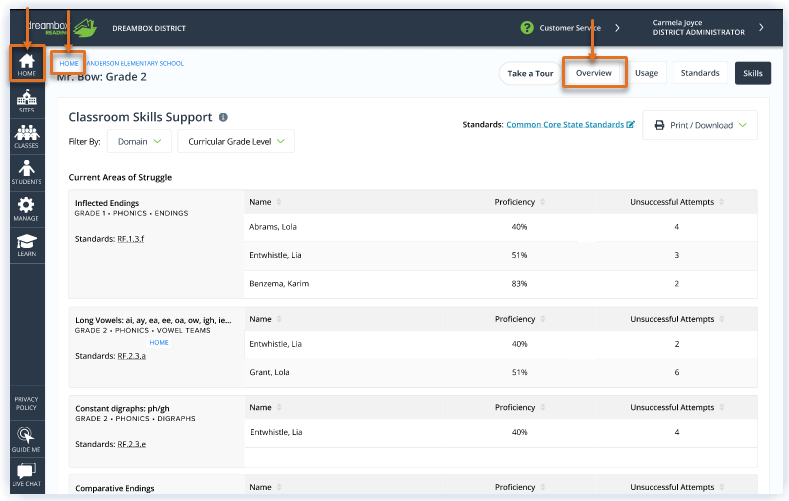Image resolution: width=789 pixels, height=501 pixels.
Task: Click the Take a Tour button
Action: point(530,73)
